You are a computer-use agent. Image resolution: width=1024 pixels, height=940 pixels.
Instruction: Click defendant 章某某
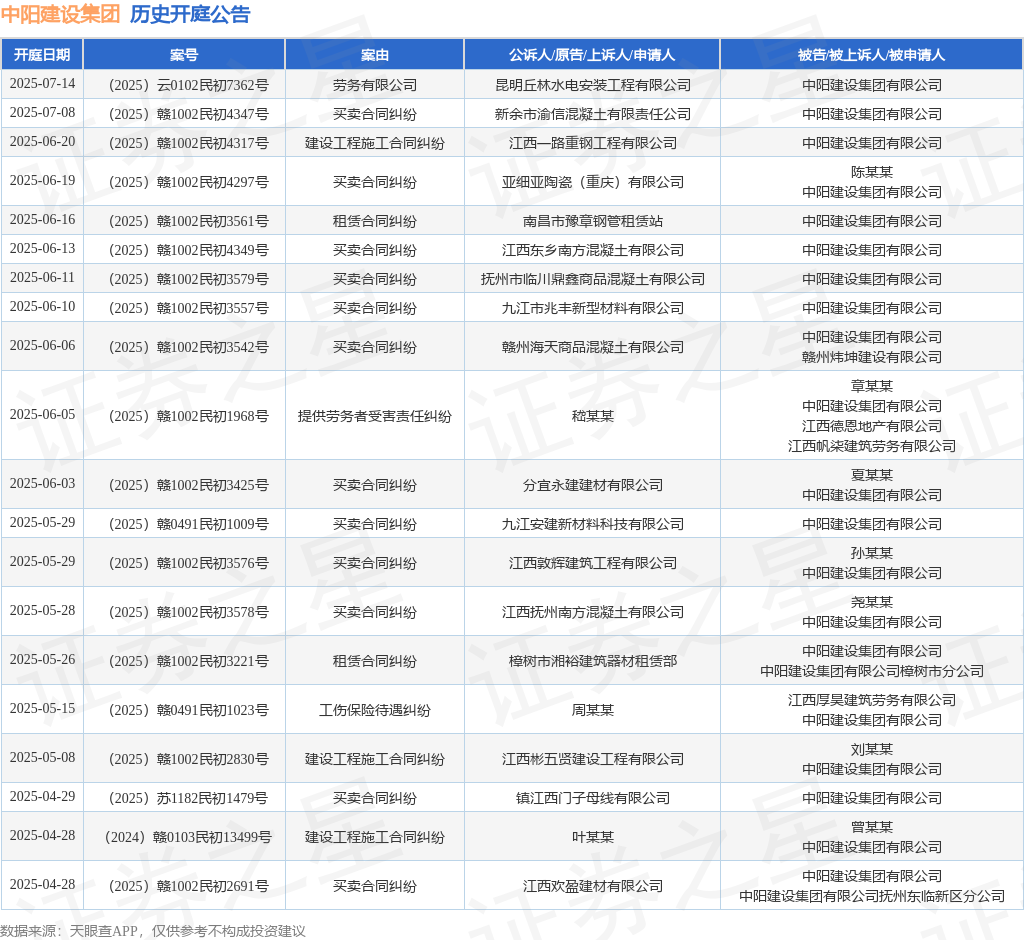point(872,386)
